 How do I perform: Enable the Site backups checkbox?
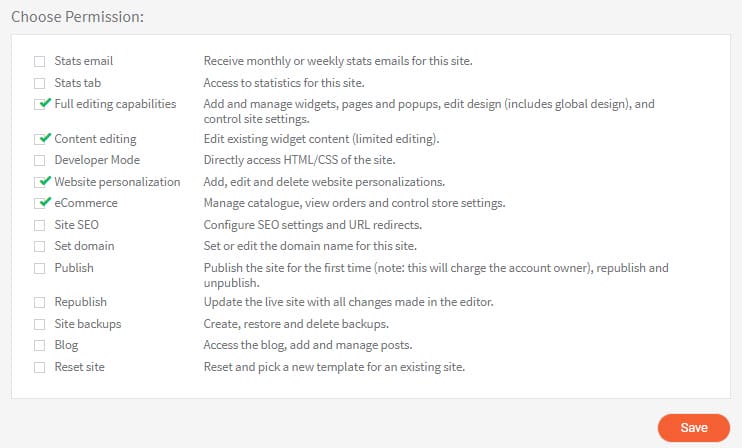click(x=40, y=324)
